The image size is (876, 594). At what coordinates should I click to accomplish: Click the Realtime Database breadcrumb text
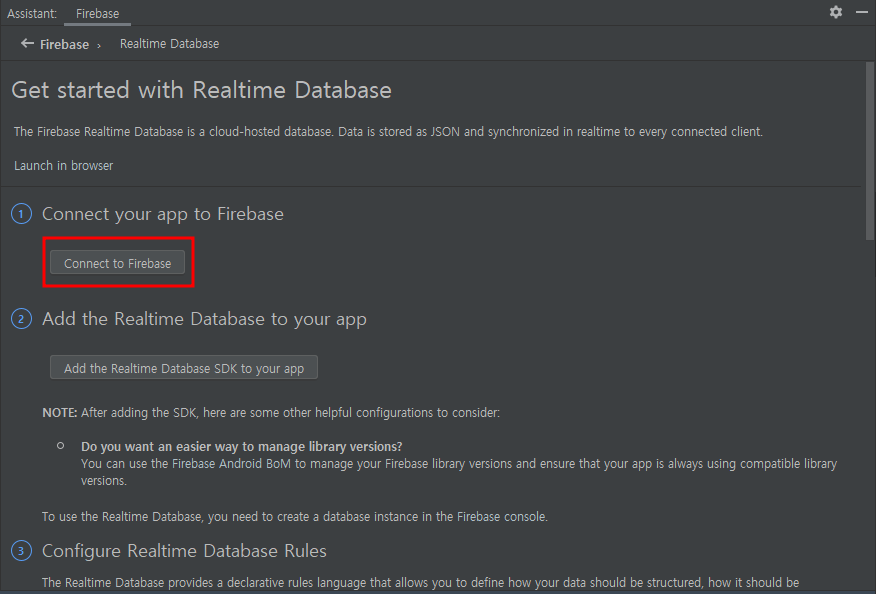coord(169,44)
